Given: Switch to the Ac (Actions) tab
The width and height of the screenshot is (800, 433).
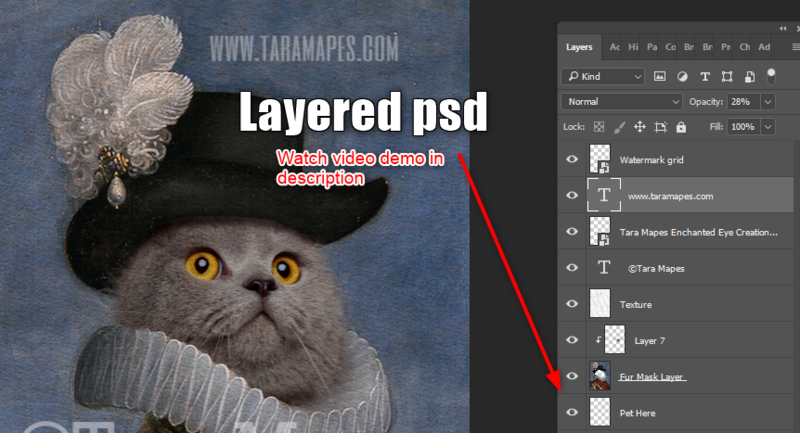Looking at the screenshot, I should [615, 47].
